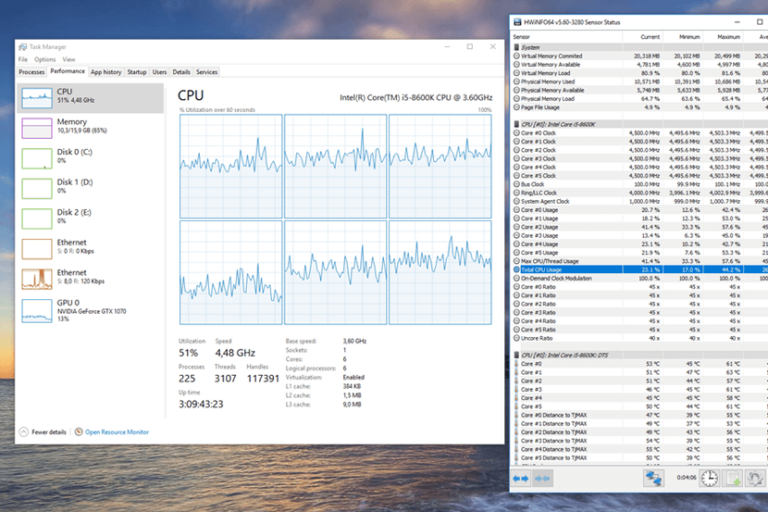Select Disk 2 (E:) in the sidebar
The image size is (768, 512).
pos(90,219)
